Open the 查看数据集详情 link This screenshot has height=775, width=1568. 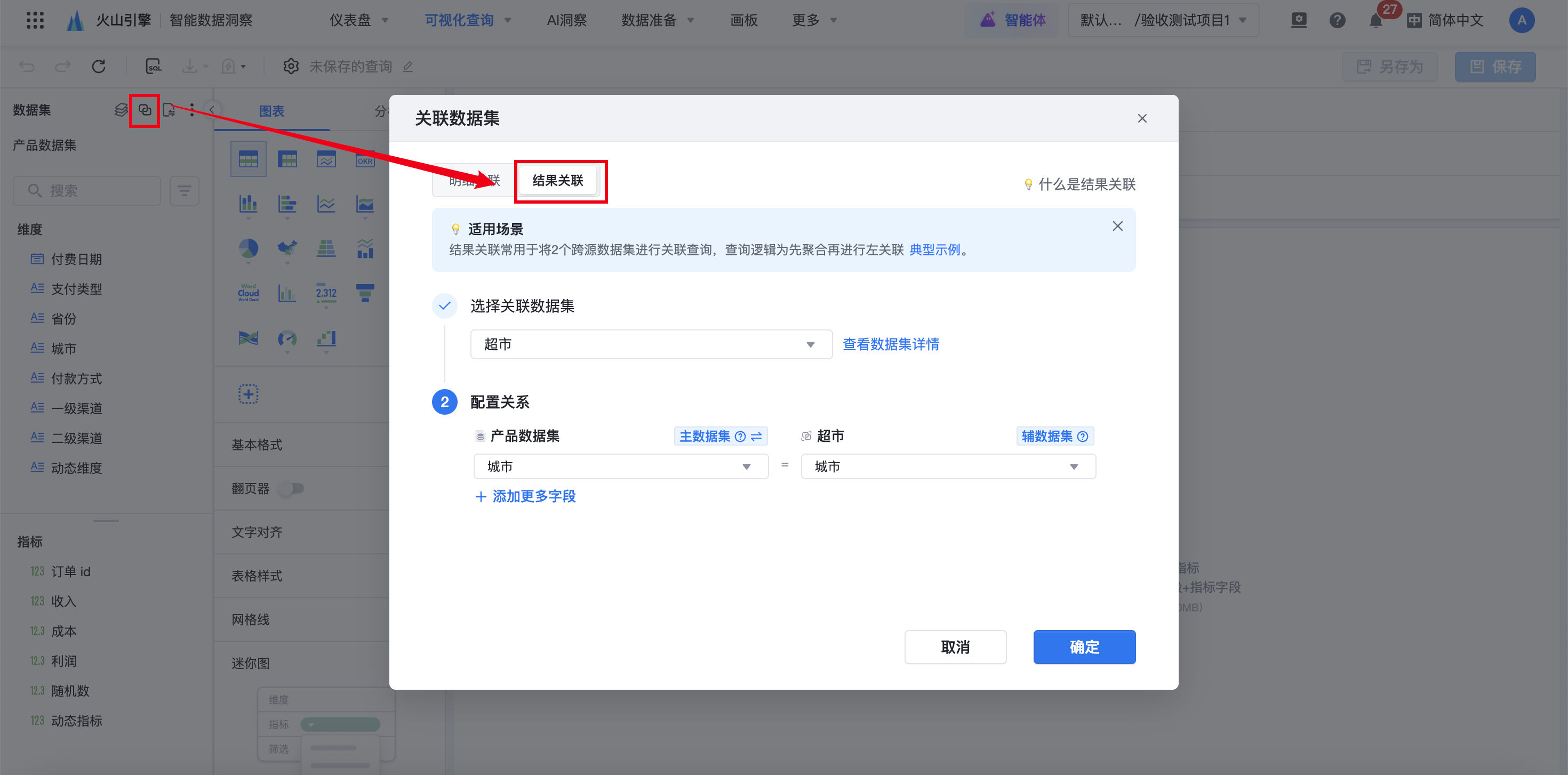coord(890,344)
